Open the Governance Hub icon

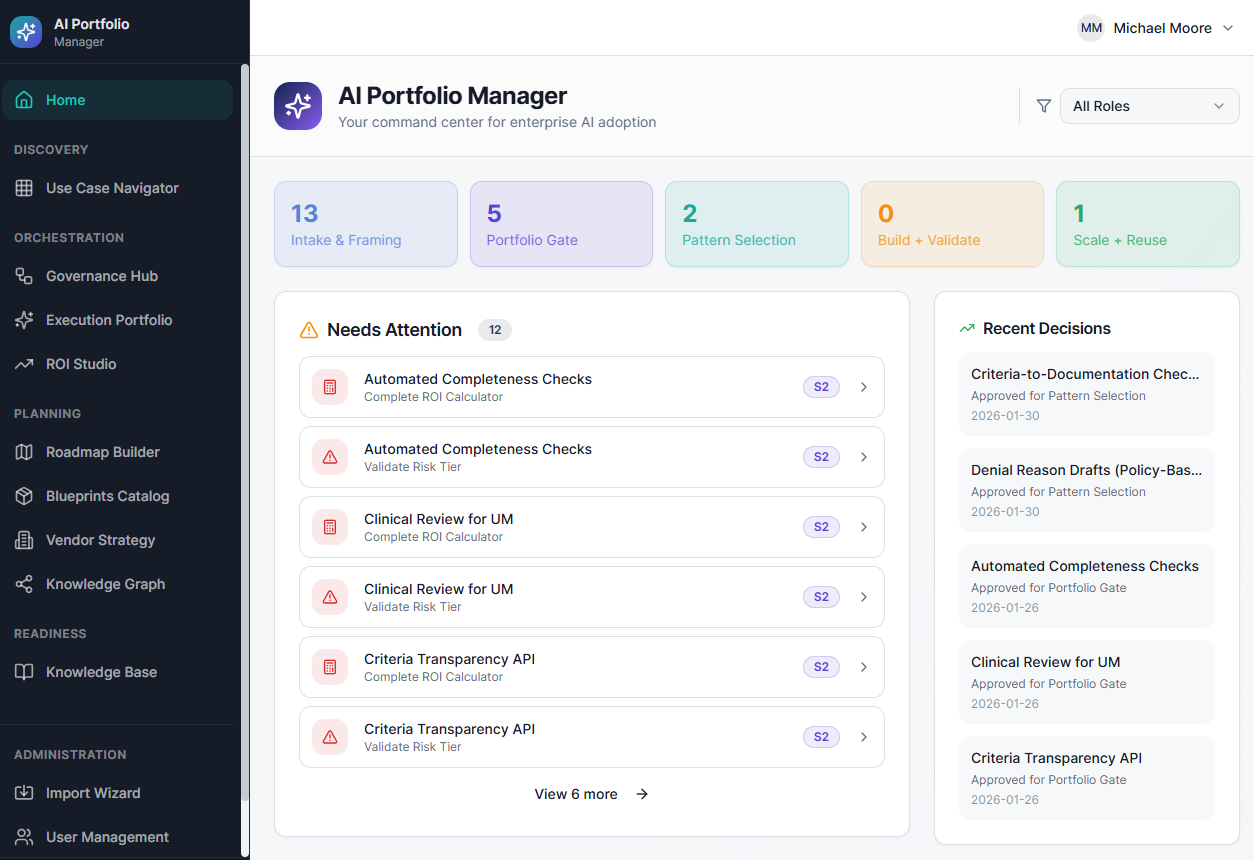click(23, 276)
